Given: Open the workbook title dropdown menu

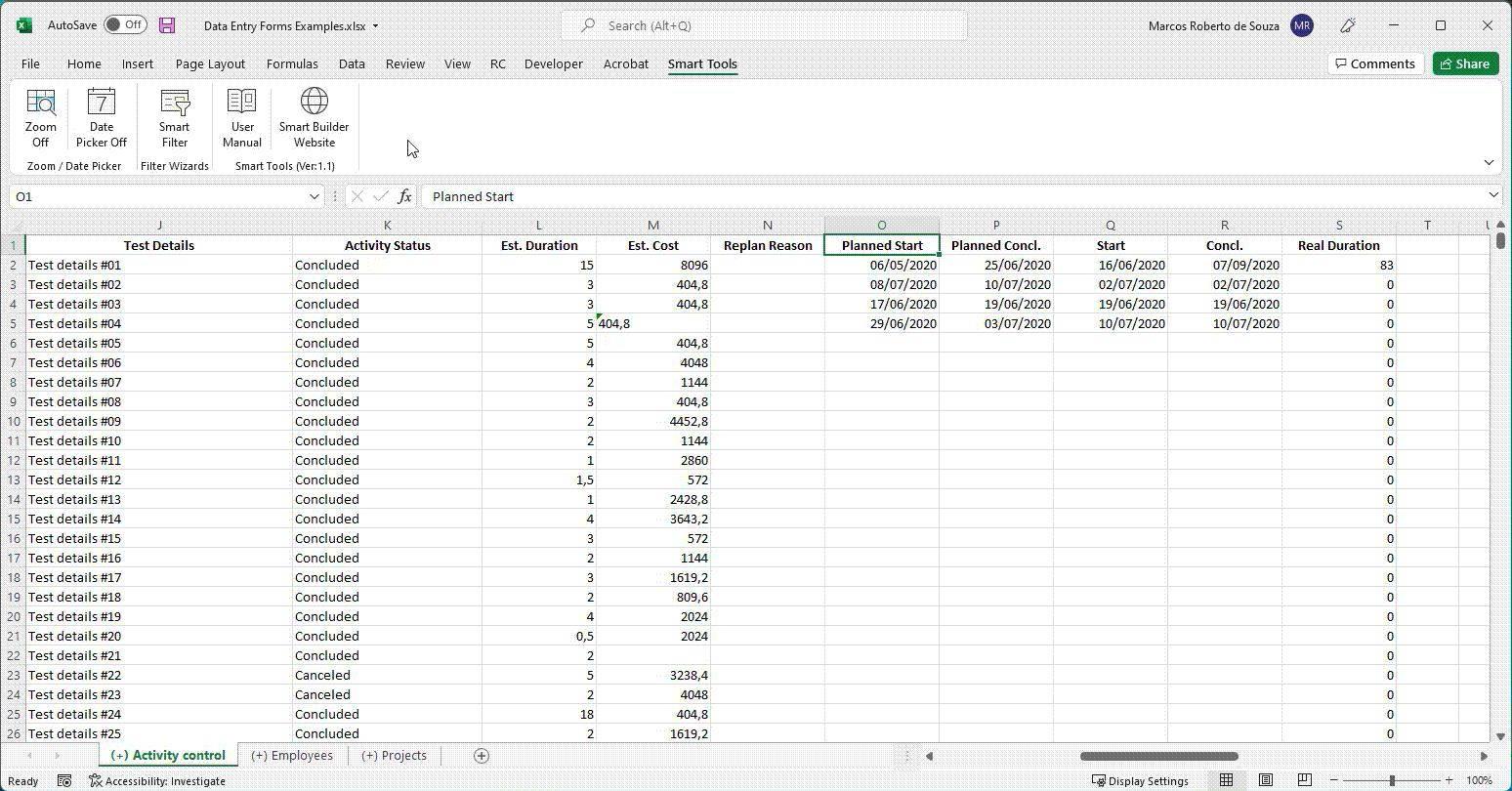Looking at the screenshot, I should 376,26.
